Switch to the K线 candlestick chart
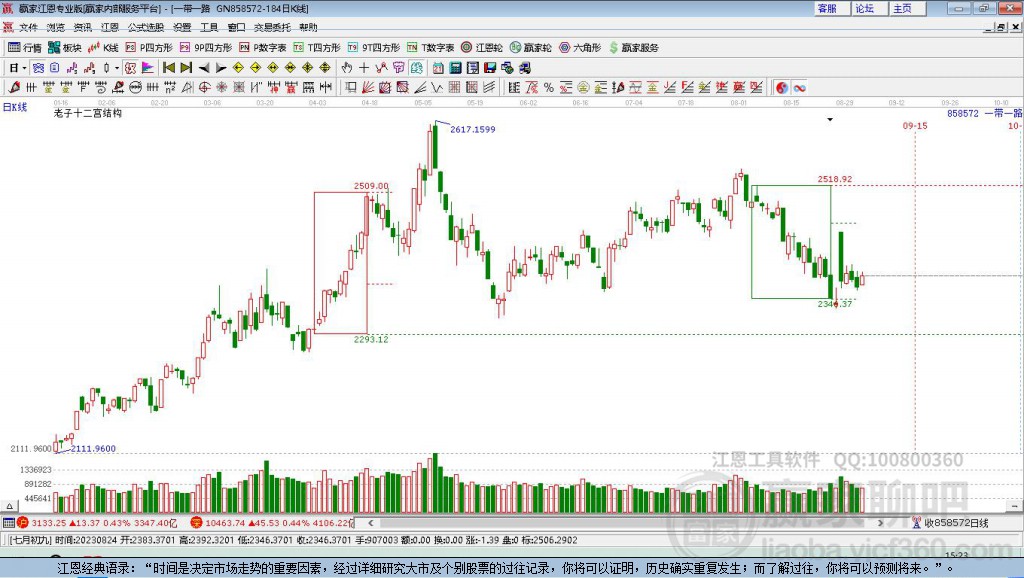Viewport: 1024px width, 578px height. 103,48
